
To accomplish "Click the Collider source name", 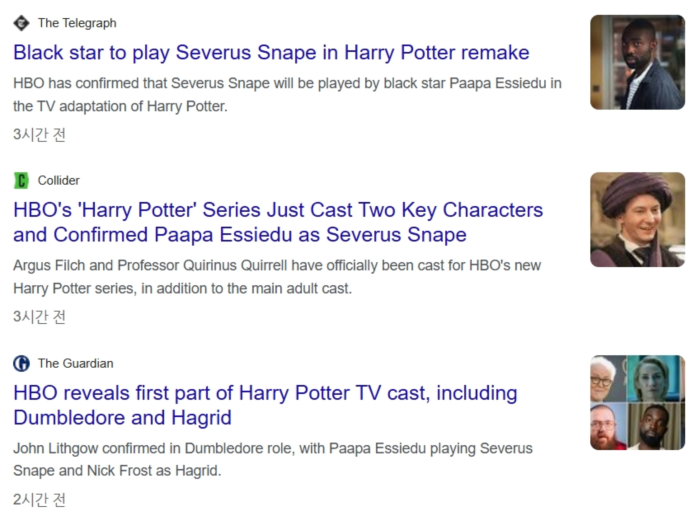I will click(58, 180).
